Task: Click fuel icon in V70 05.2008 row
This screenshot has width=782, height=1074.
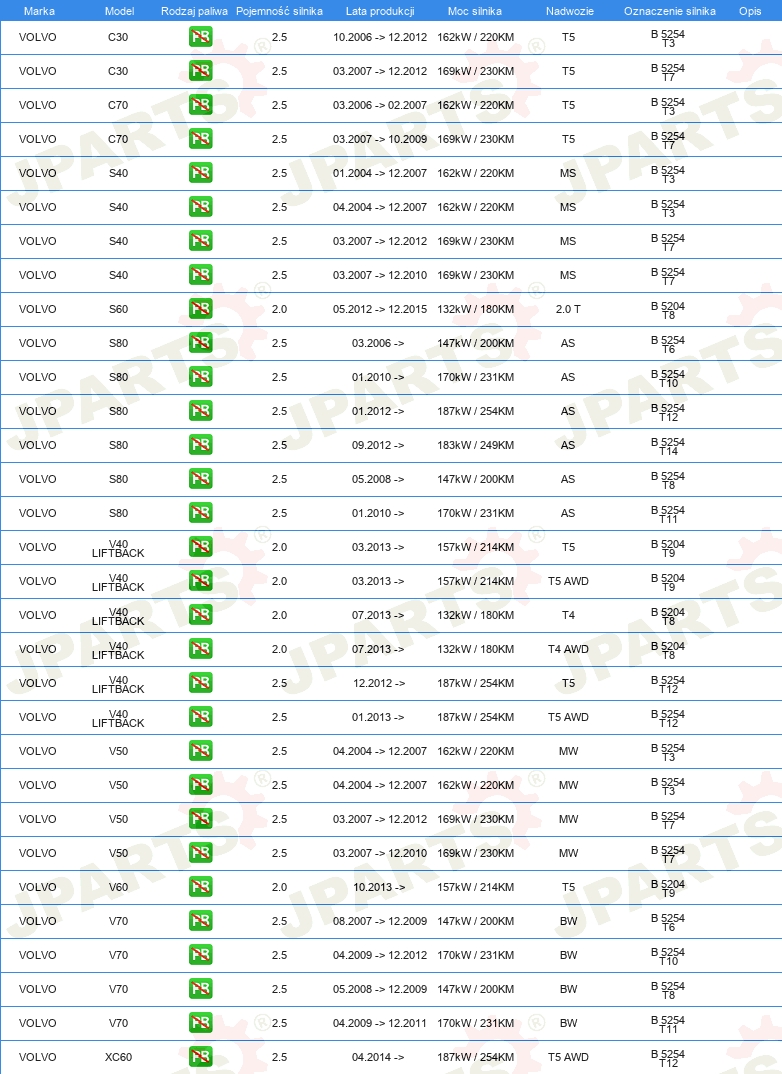Action: tap(201, 989)
